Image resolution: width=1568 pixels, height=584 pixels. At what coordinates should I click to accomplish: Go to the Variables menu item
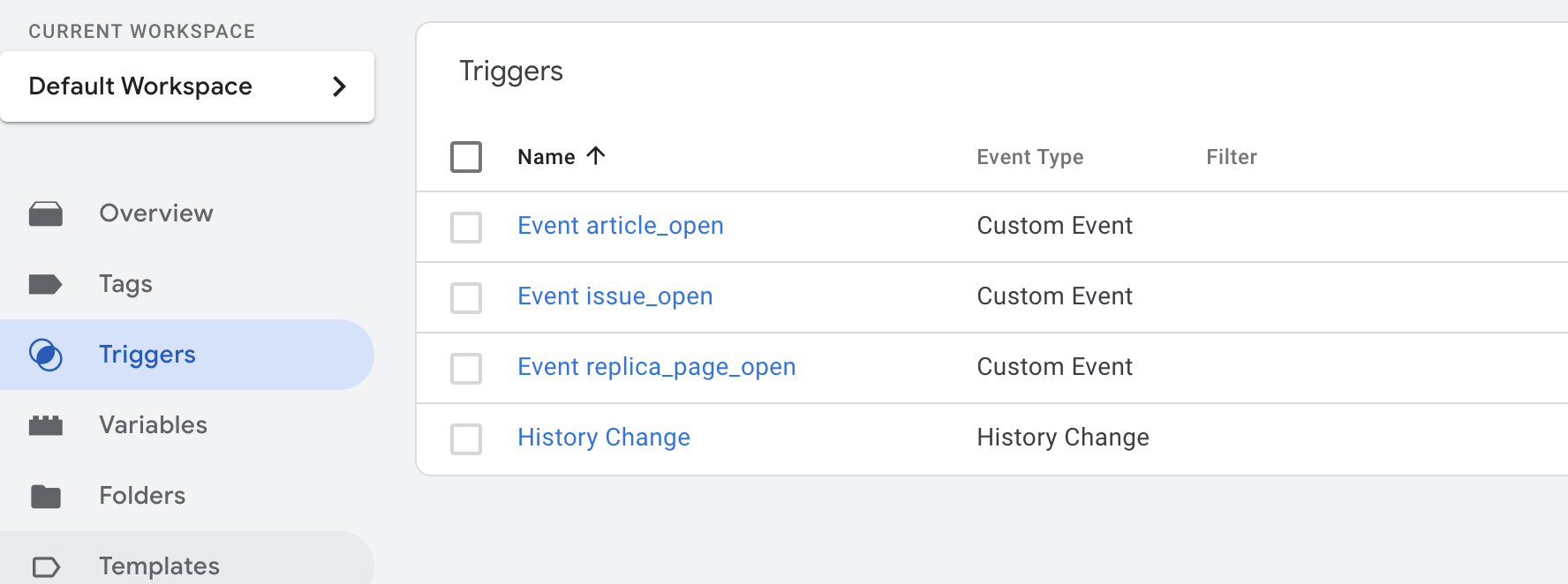click(x=153, y=425)
